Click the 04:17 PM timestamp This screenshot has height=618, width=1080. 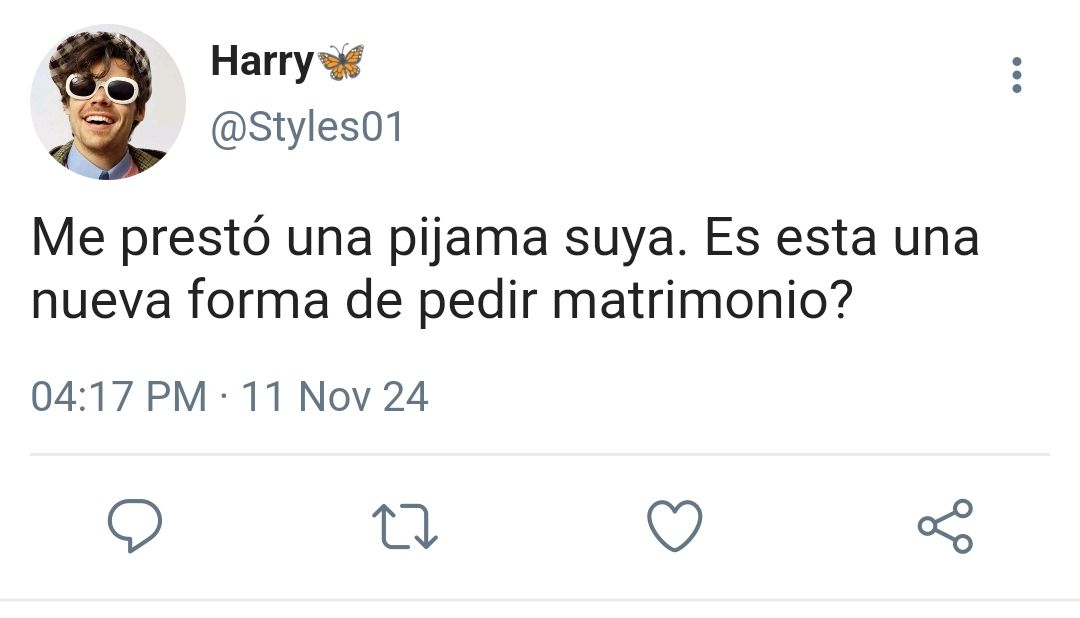click(119, 397)
